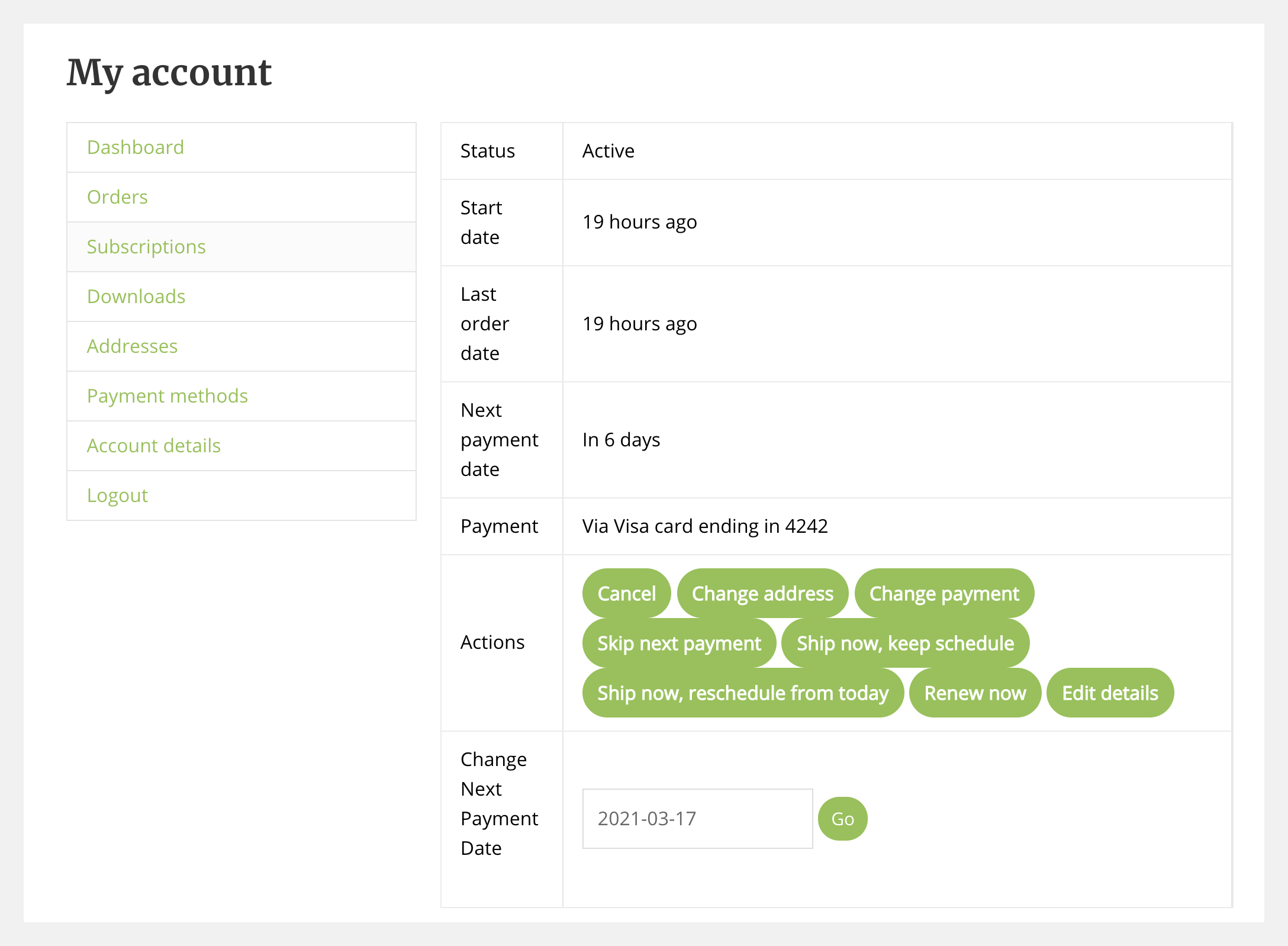Open Account details settings

pos(154,446)
